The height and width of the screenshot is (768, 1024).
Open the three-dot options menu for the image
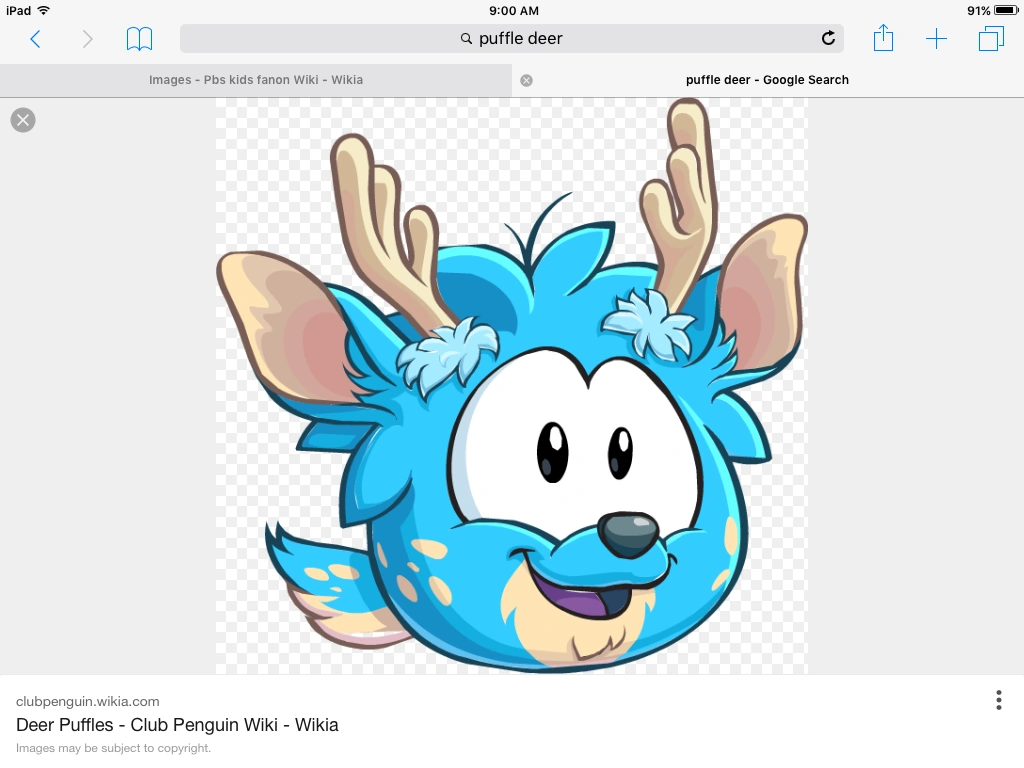pyautogui.click(x=998, y=700)
